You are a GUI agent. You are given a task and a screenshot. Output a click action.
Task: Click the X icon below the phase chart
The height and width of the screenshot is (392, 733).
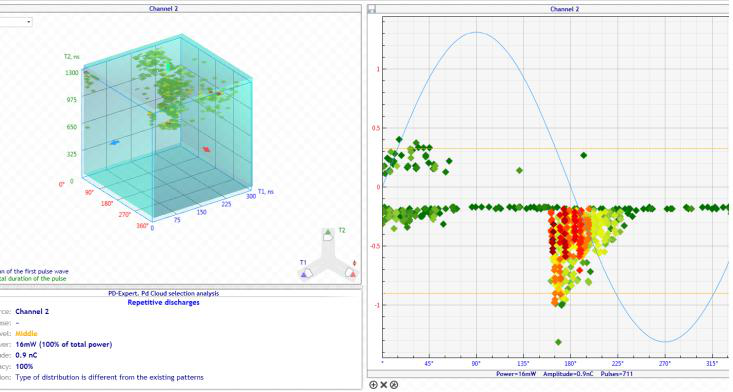[x=384, y=385]
